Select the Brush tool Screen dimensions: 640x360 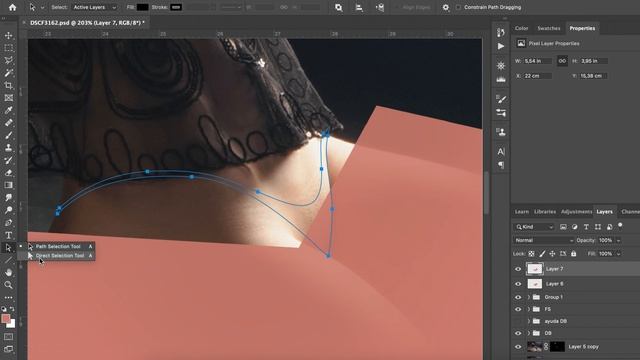coord(9,135)
